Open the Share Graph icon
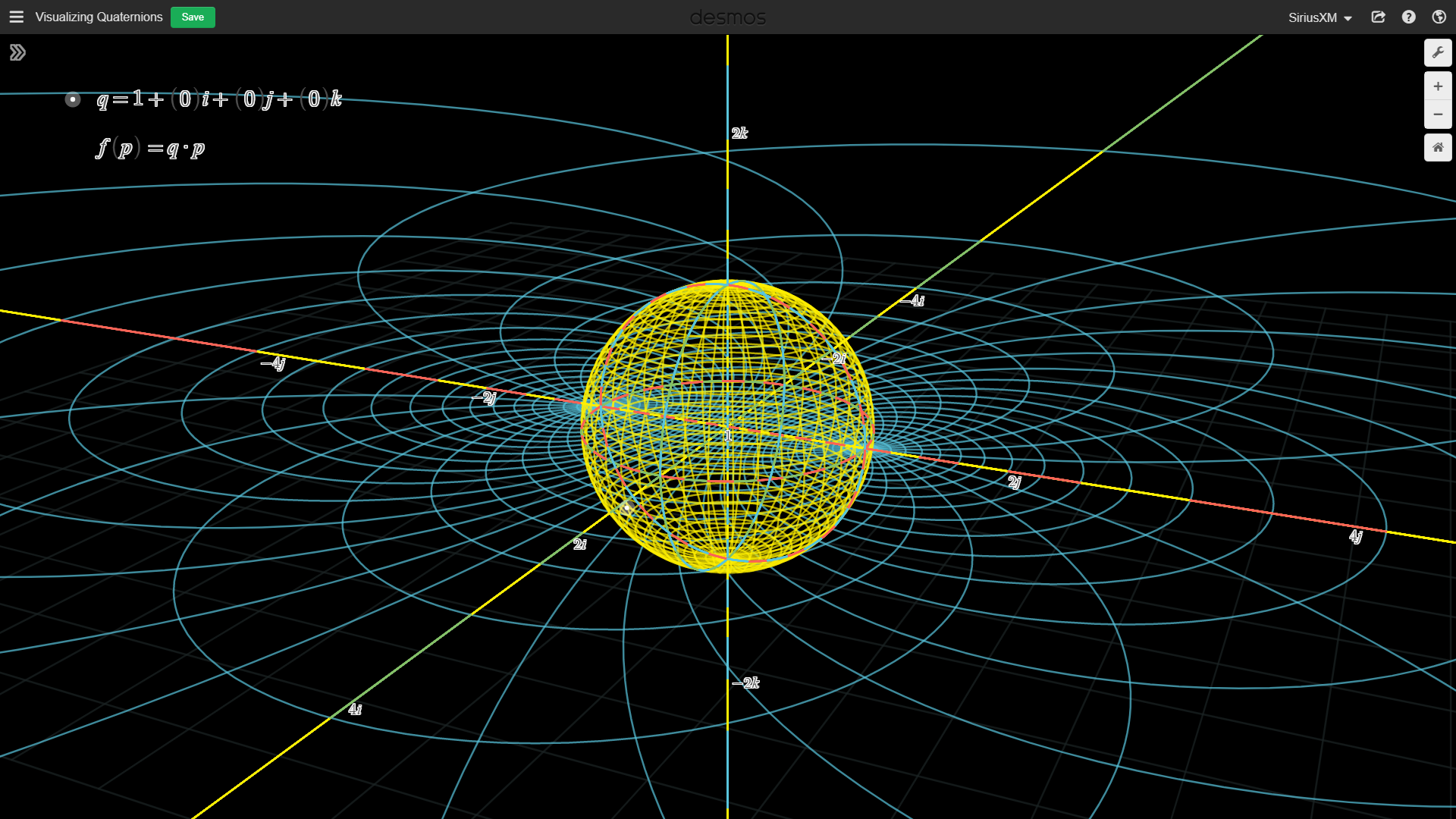The image size is (1456, 819). coord(1379,17)
